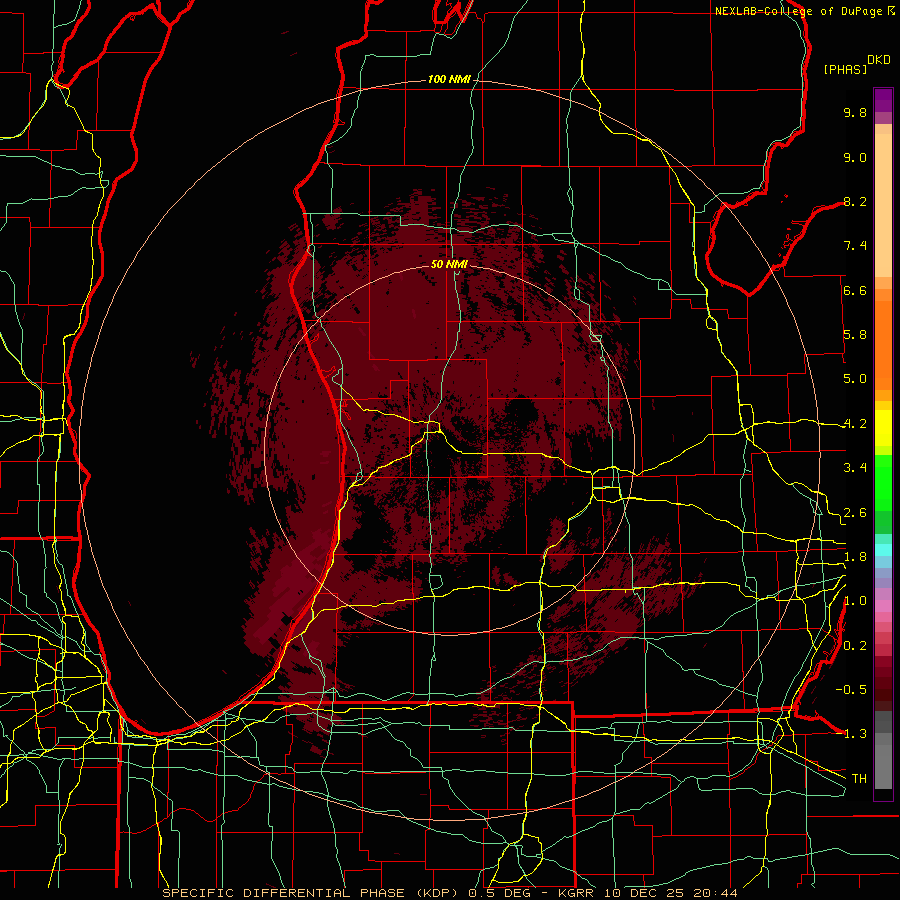The image size is (900, 900).
Task: Click the KGRR radar site identifier
Action: click(578, 893)
